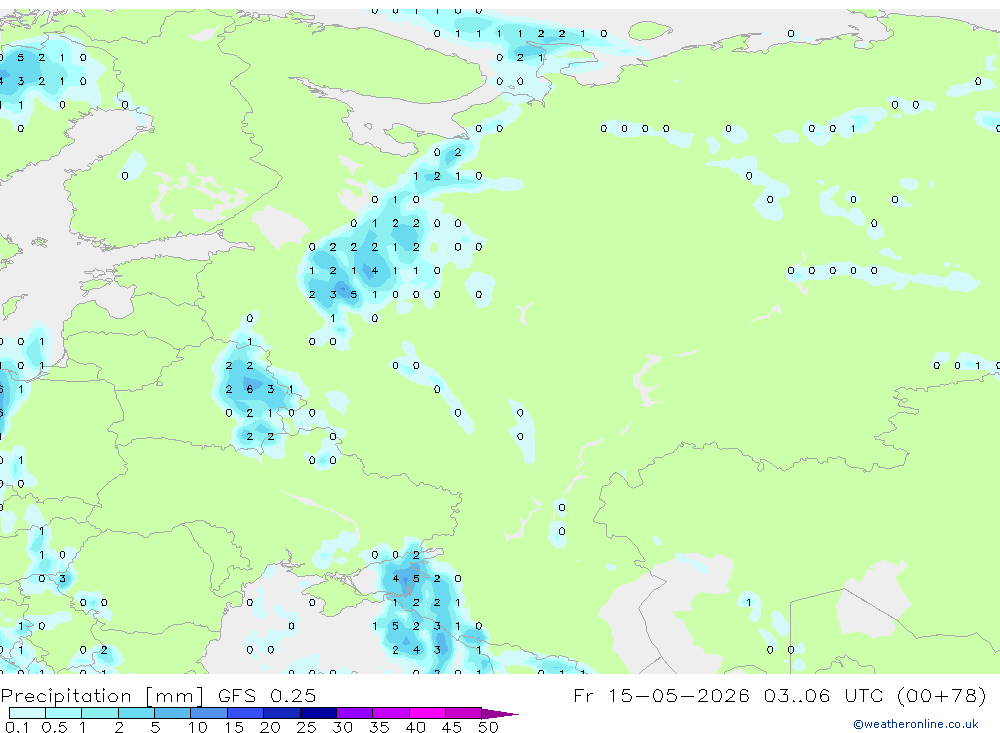Select the 2–5 mm legend color swatch
This screenshot has height=733, width=1000.
(136, 713)
